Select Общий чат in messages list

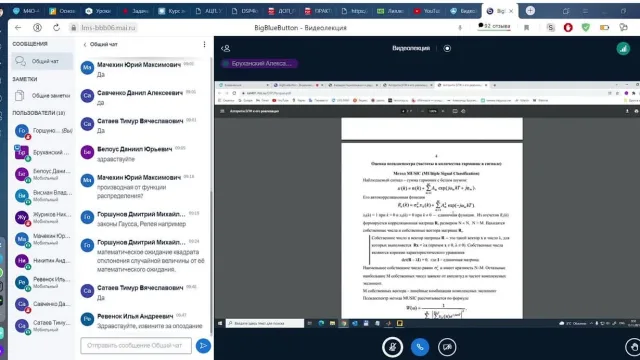tap(42, 61)
